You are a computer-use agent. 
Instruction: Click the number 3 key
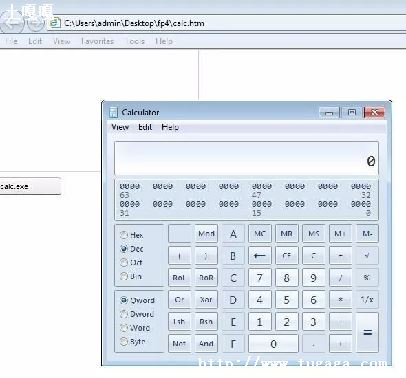click(313, 322)
